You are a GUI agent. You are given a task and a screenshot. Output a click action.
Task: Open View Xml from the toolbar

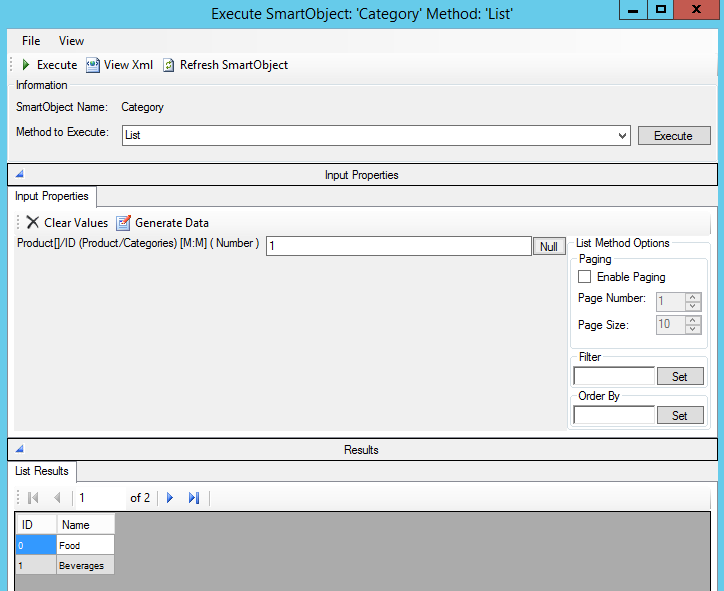tap(121, 65)
